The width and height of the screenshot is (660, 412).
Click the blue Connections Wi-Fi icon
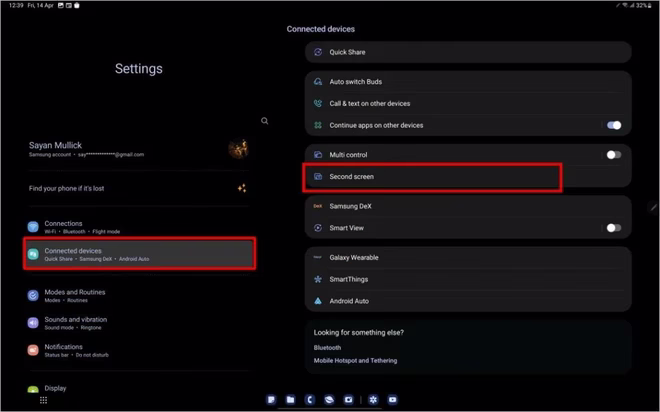click(33, 227)
